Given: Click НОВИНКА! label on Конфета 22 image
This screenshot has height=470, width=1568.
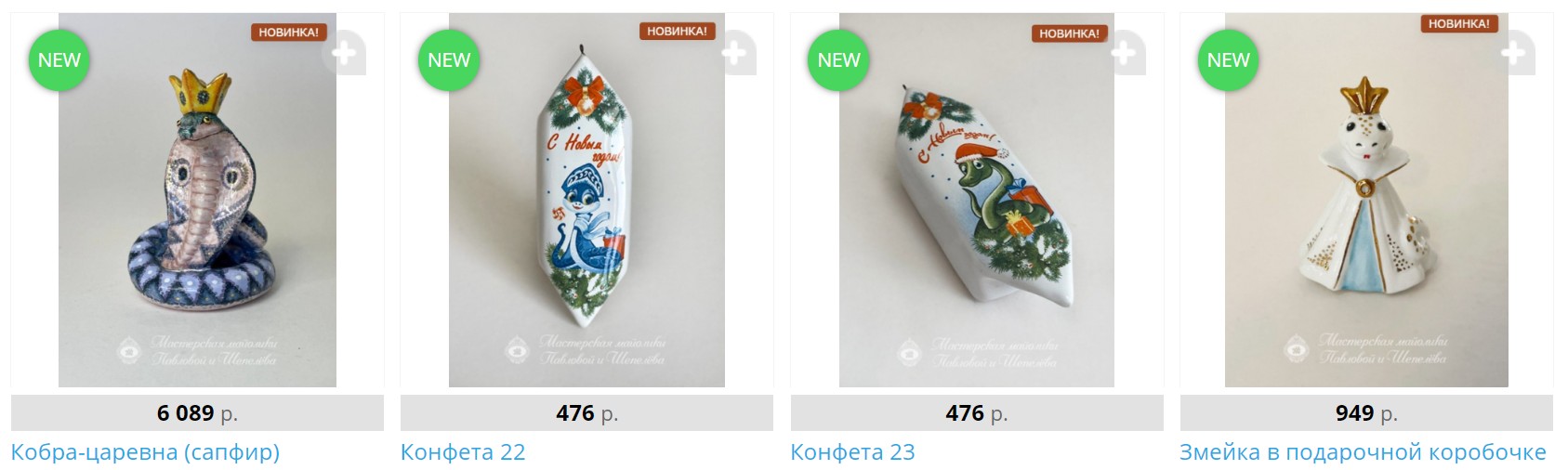Looking at the screenshot, I should pyautogui.click(x=677, y=32).
